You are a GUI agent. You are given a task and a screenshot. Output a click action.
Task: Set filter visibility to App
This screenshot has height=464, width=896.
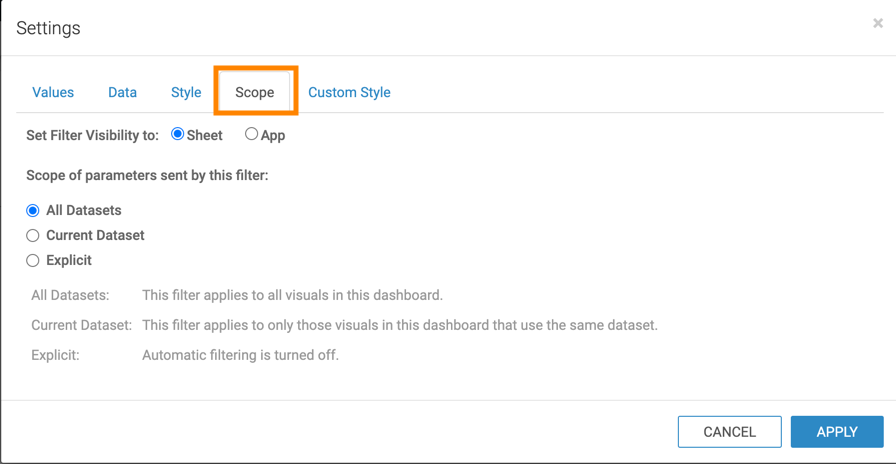tap(252, 134)
